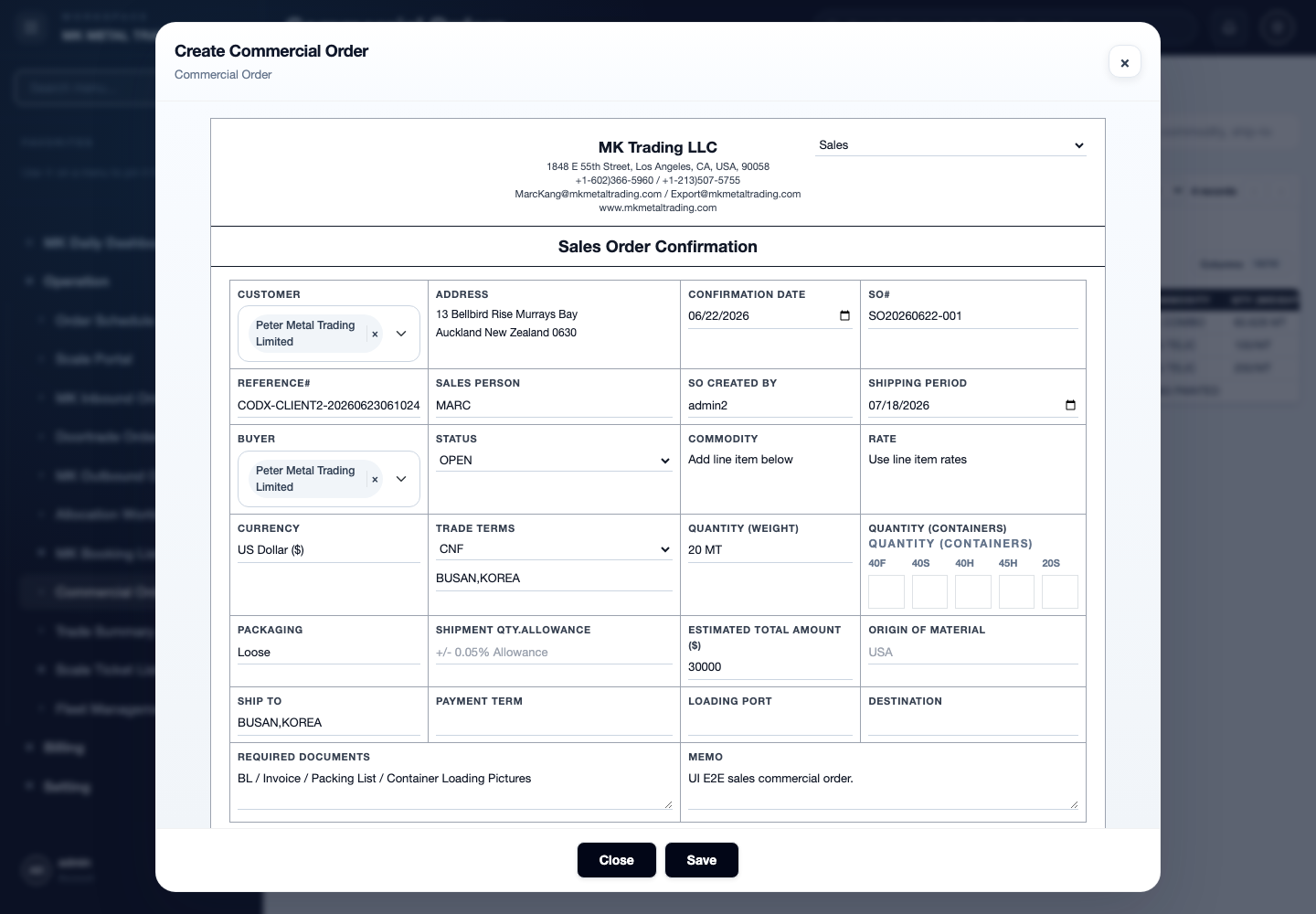1316x914 pixels.
Task: Edit the SO# field SO20260622-001
Action: point(973,316)
